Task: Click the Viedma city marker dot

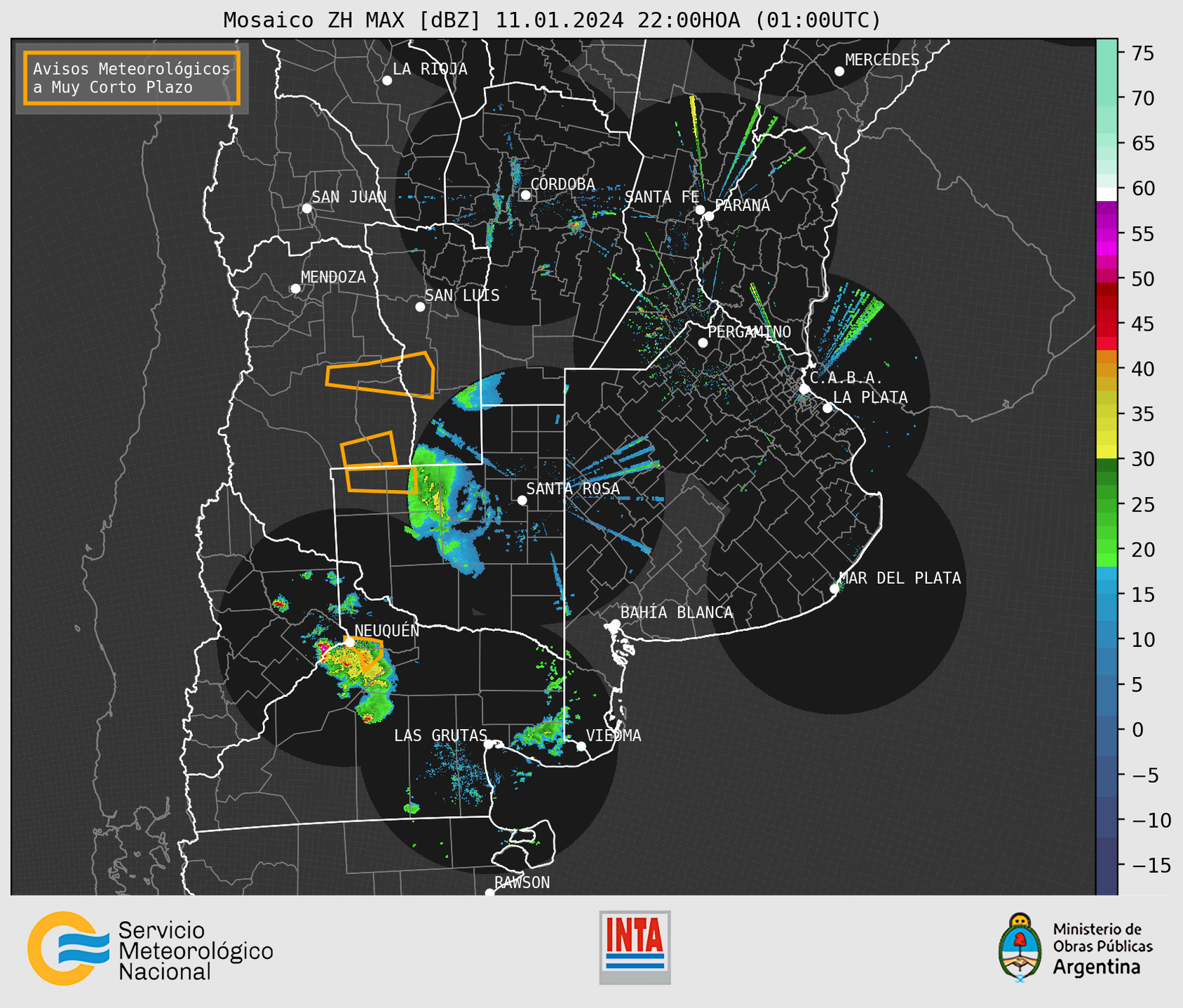Action: coord(581,746)
